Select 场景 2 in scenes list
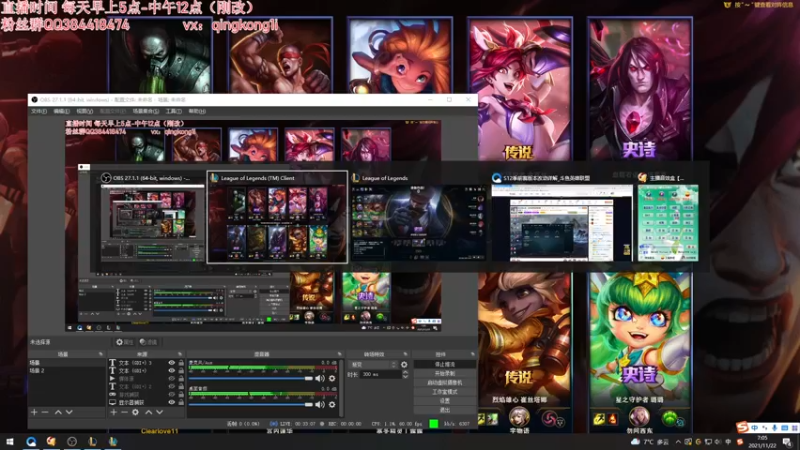 [x=66, y=370]
